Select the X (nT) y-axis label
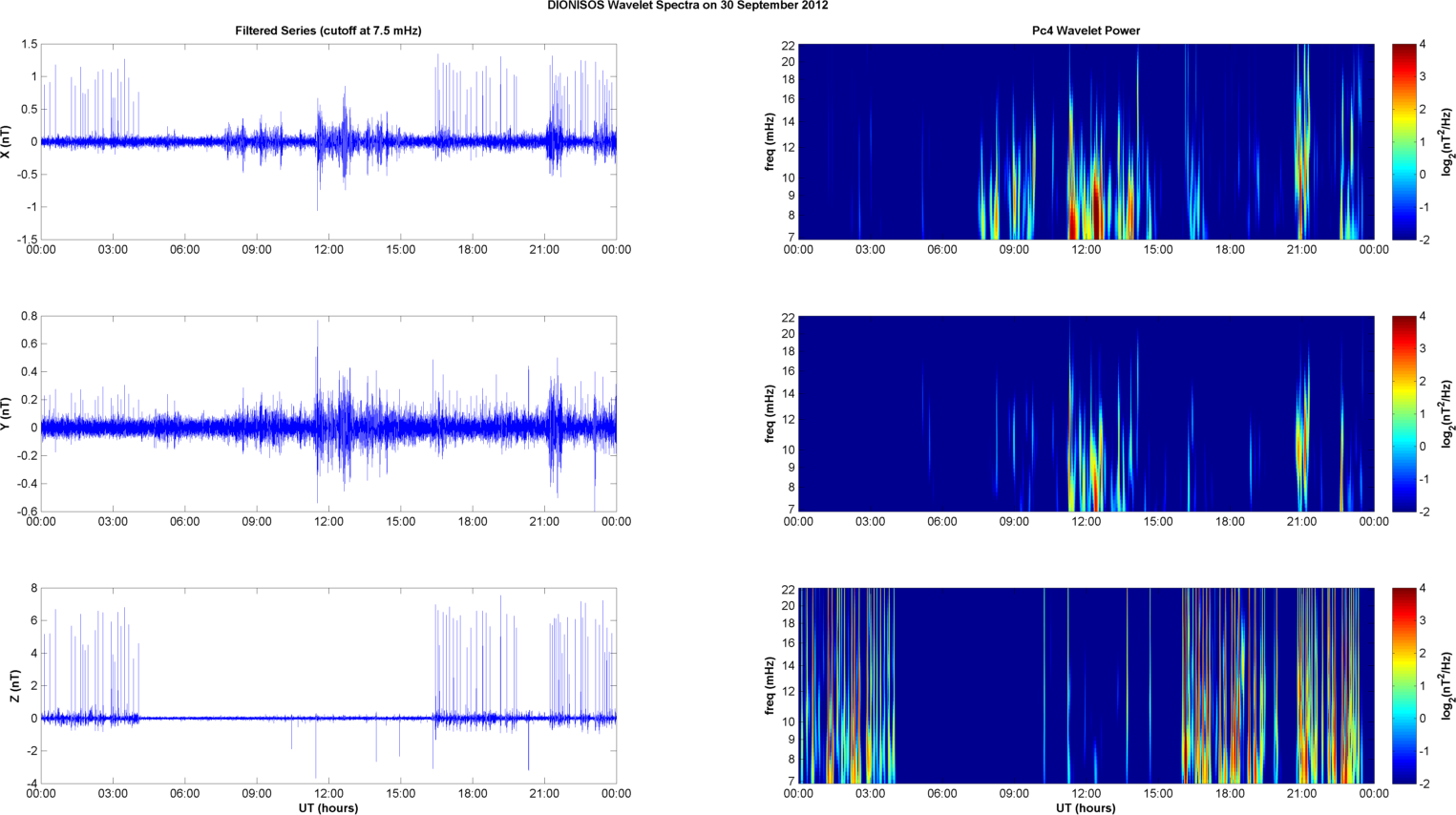 7,141
